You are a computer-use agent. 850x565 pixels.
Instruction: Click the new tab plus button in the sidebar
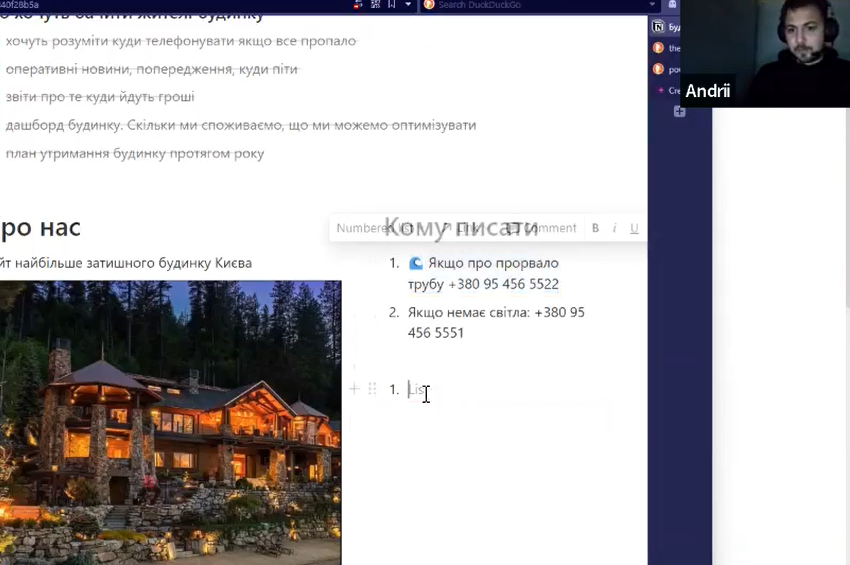pos(680,112)
